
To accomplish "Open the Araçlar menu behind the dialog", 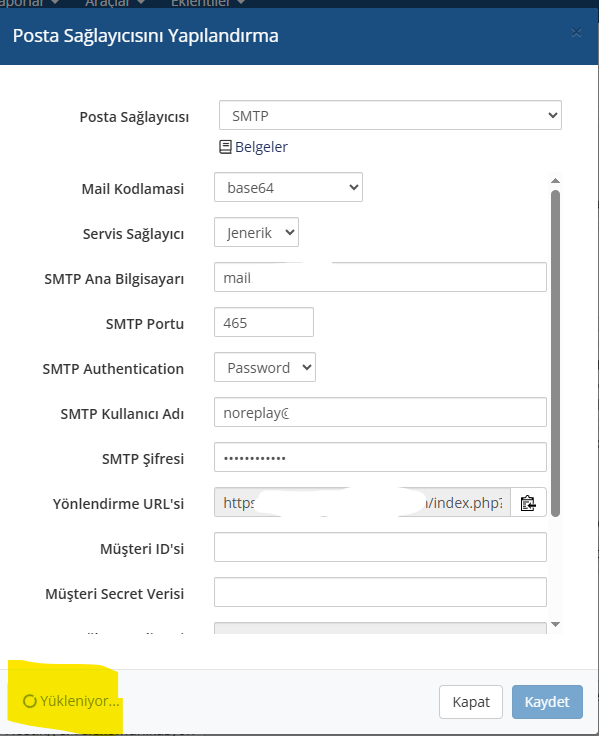I will (114, 3).
